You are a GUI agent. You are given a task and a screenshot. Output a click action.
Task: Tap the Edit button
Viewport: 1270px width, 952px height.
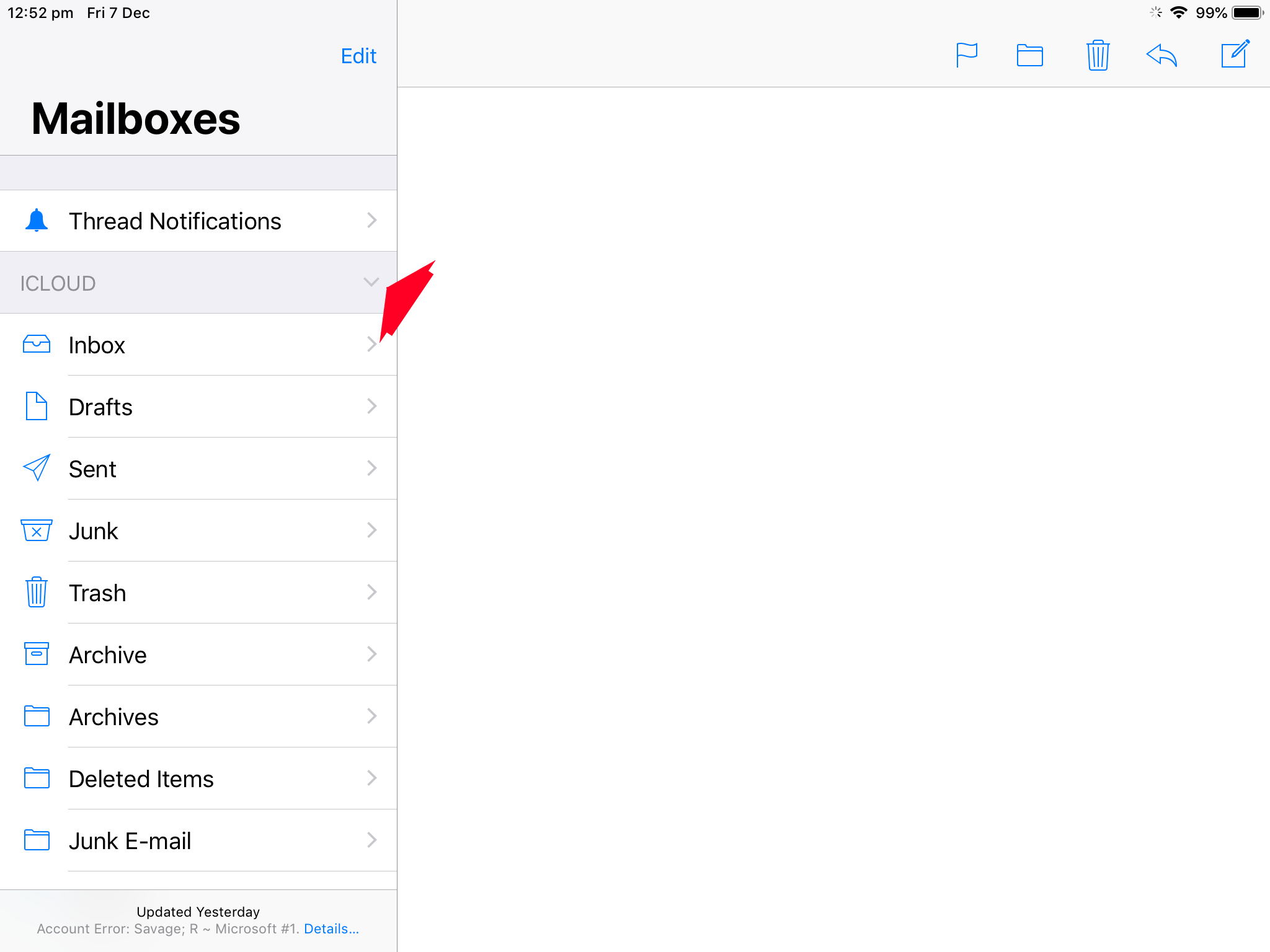coord(358,56)
